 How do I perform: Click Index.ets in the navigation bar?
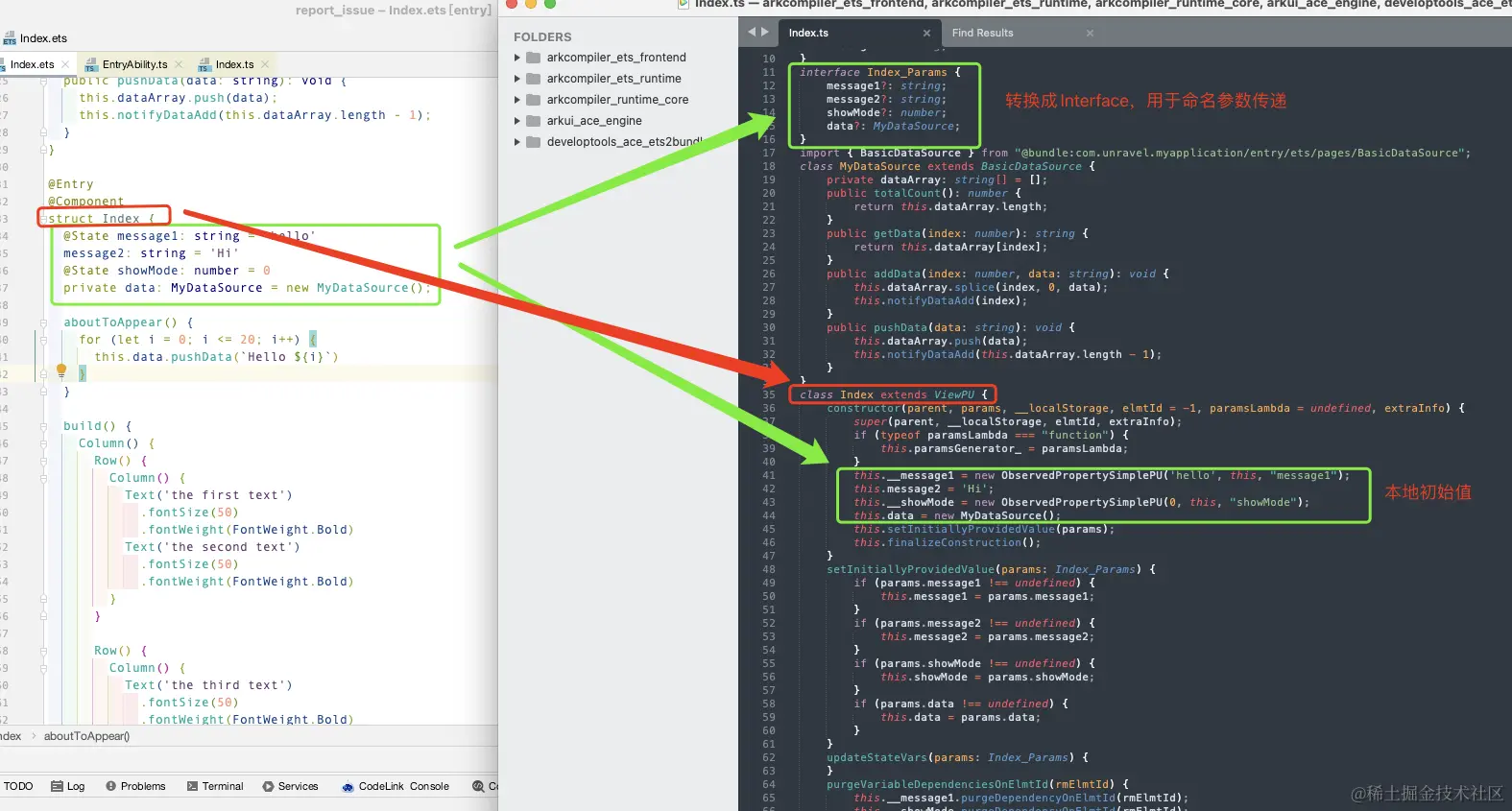43,38
